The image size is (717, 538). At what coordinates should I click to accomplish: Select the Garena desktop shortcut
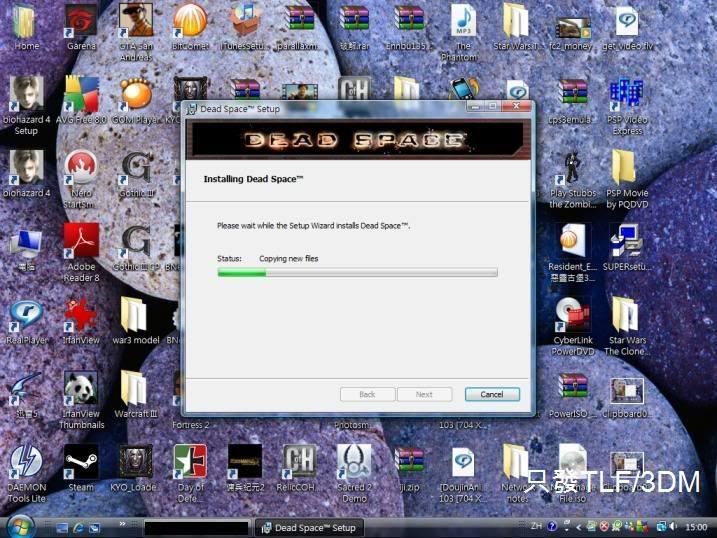click(81, 20)
